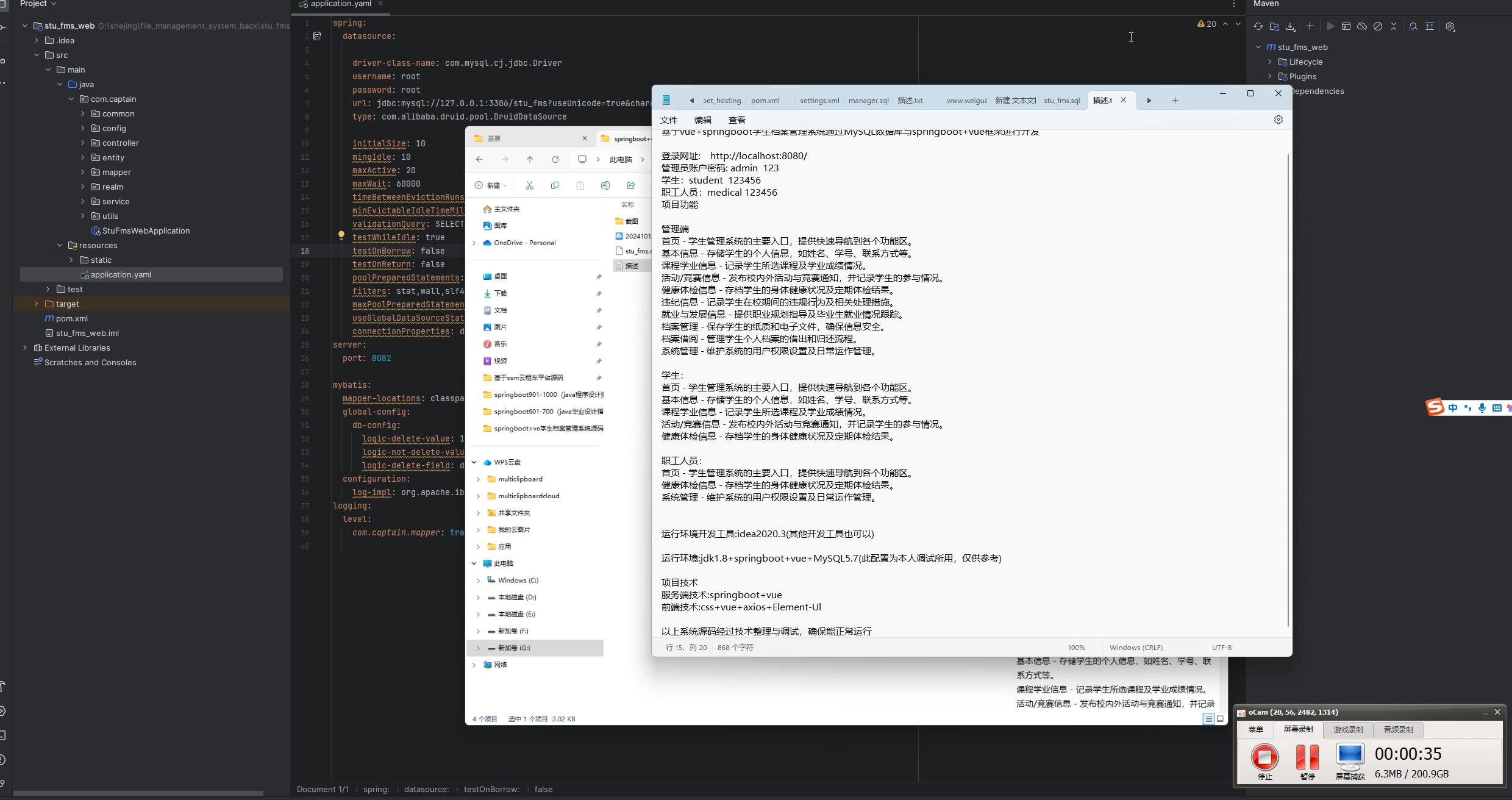Open the 查看 menu in Notepad
Screen dimensions: 1512x800
point(737,120)
